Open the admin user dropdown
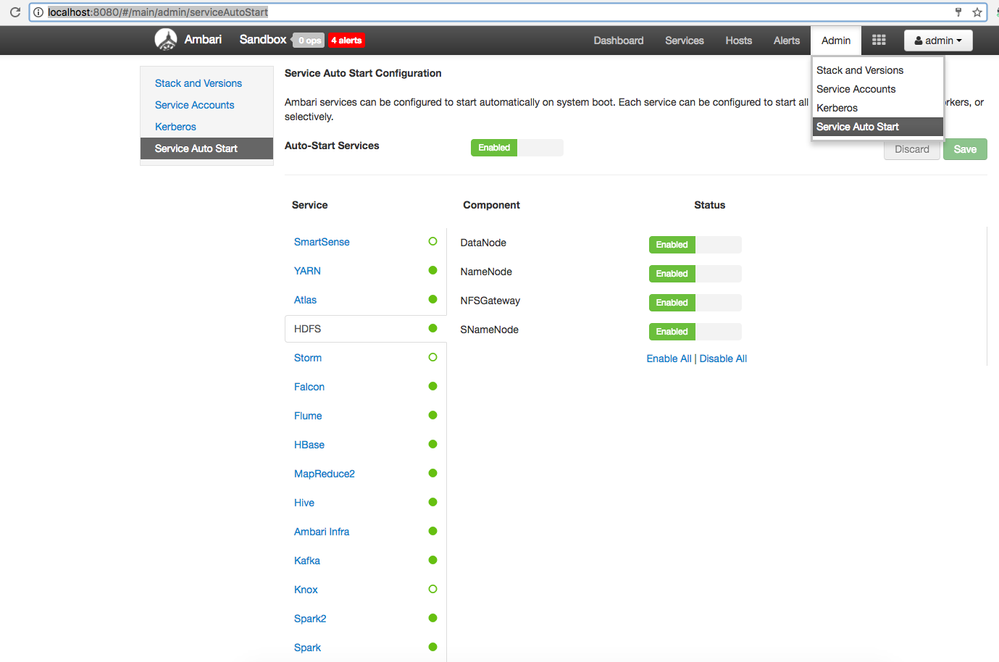This screenshot has height=662, width=999. [938, 40]
